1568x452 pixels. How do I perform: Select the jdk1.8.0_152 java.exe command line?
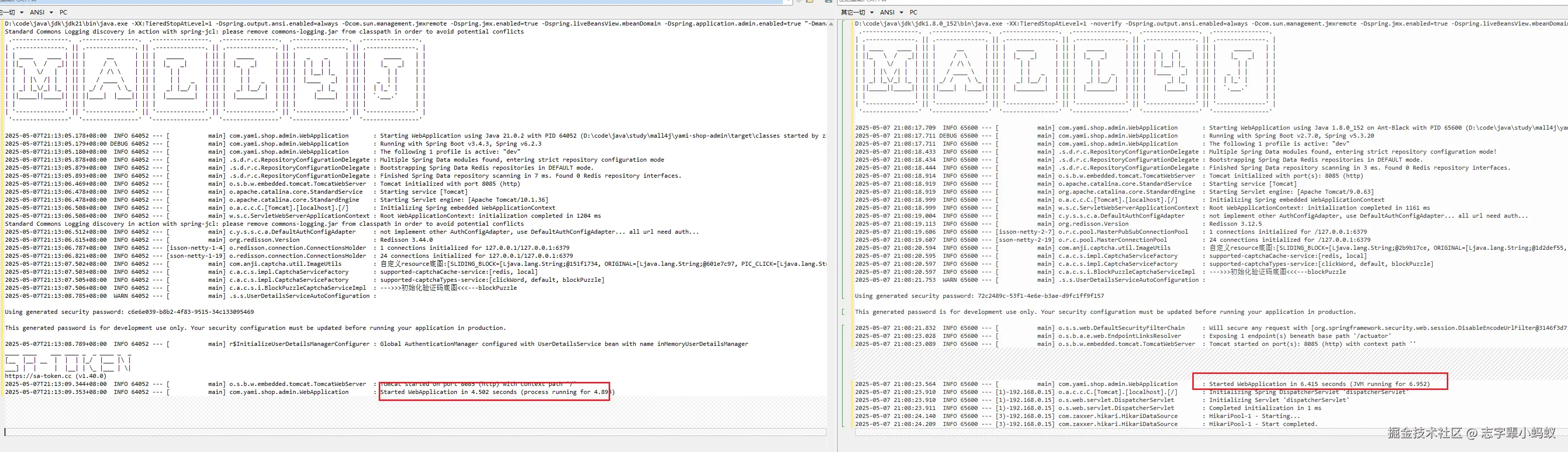pyautogui.click(x=1210, y=24)
